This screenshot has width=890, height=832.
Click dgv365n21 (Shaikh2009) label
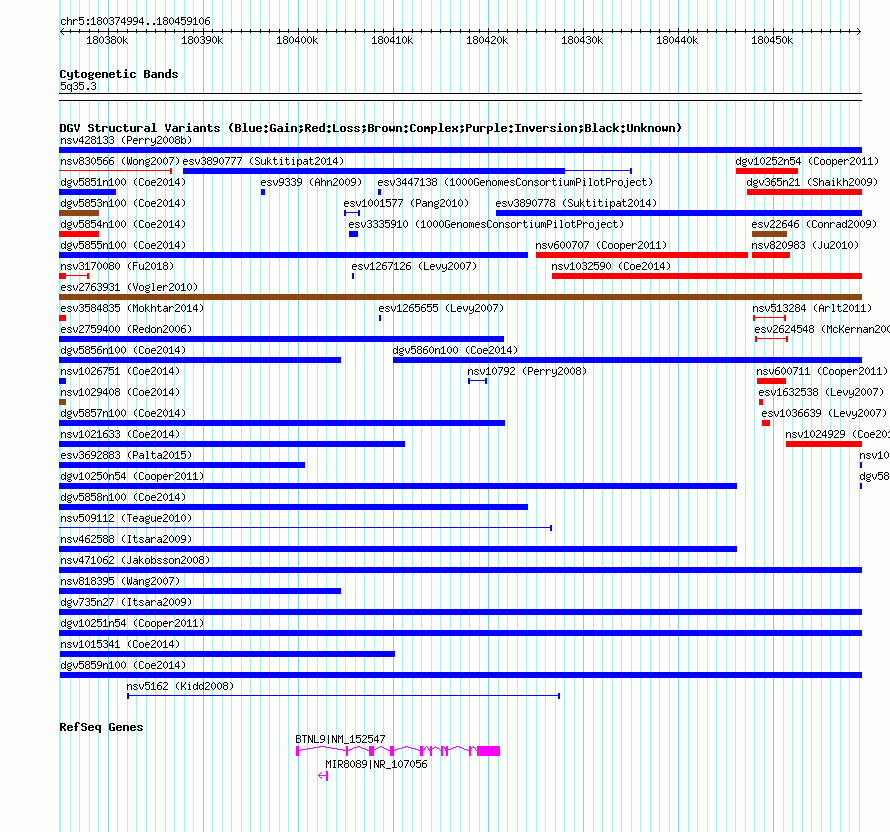point(812,182)
